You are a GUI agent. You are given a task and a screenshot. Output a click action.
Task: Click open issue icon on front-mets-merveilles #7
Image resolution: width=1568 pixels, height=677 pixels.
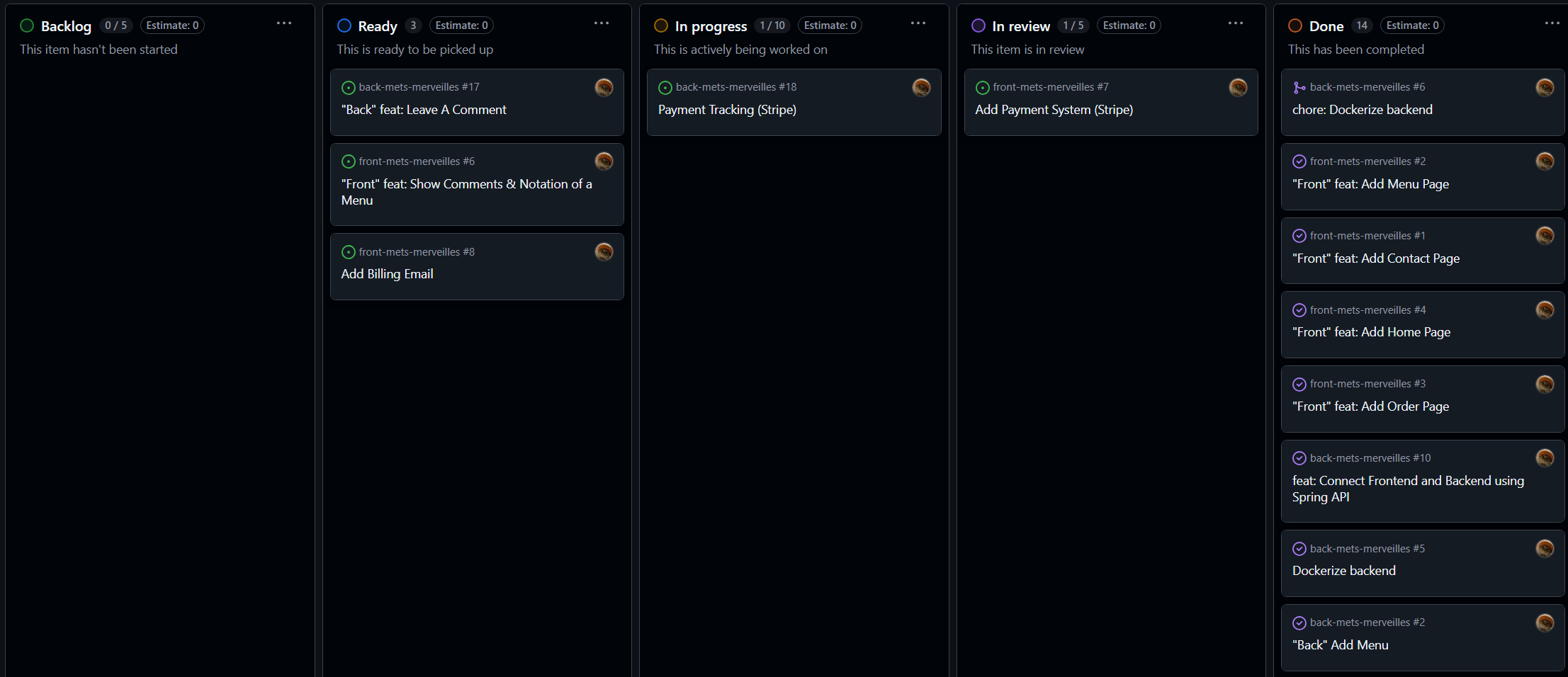click(x=983, y=88)
